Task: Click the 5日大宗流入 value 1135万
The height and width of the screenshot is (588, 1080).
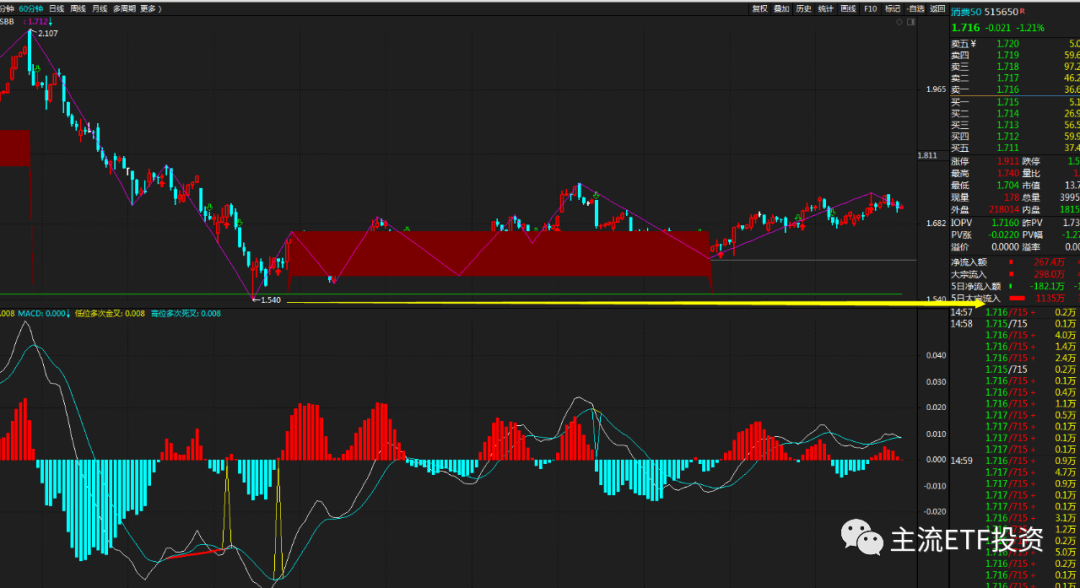Action: point(1050,298)
